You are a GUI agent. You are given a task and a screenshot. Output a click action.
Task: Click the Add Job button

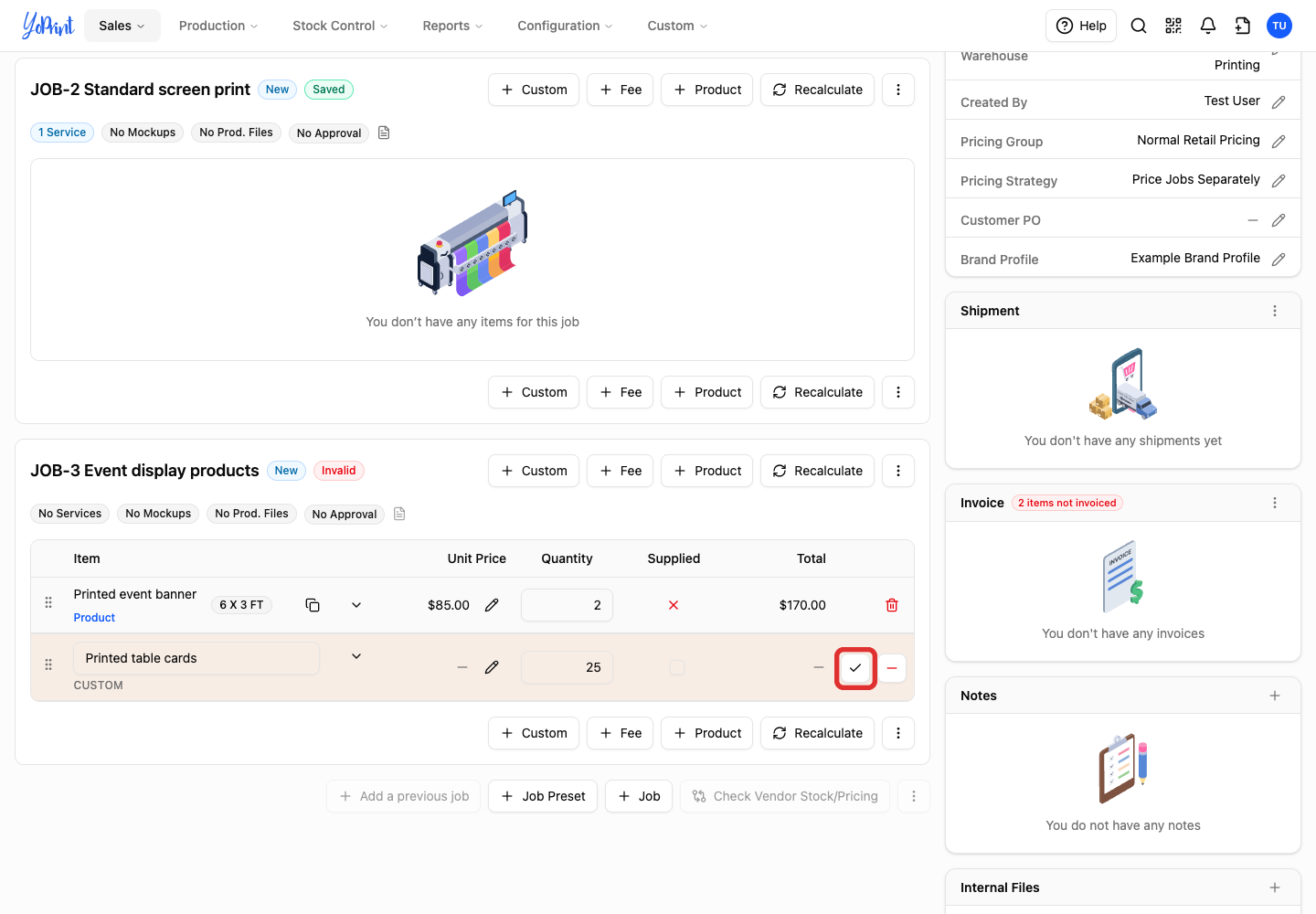point(639,796)
